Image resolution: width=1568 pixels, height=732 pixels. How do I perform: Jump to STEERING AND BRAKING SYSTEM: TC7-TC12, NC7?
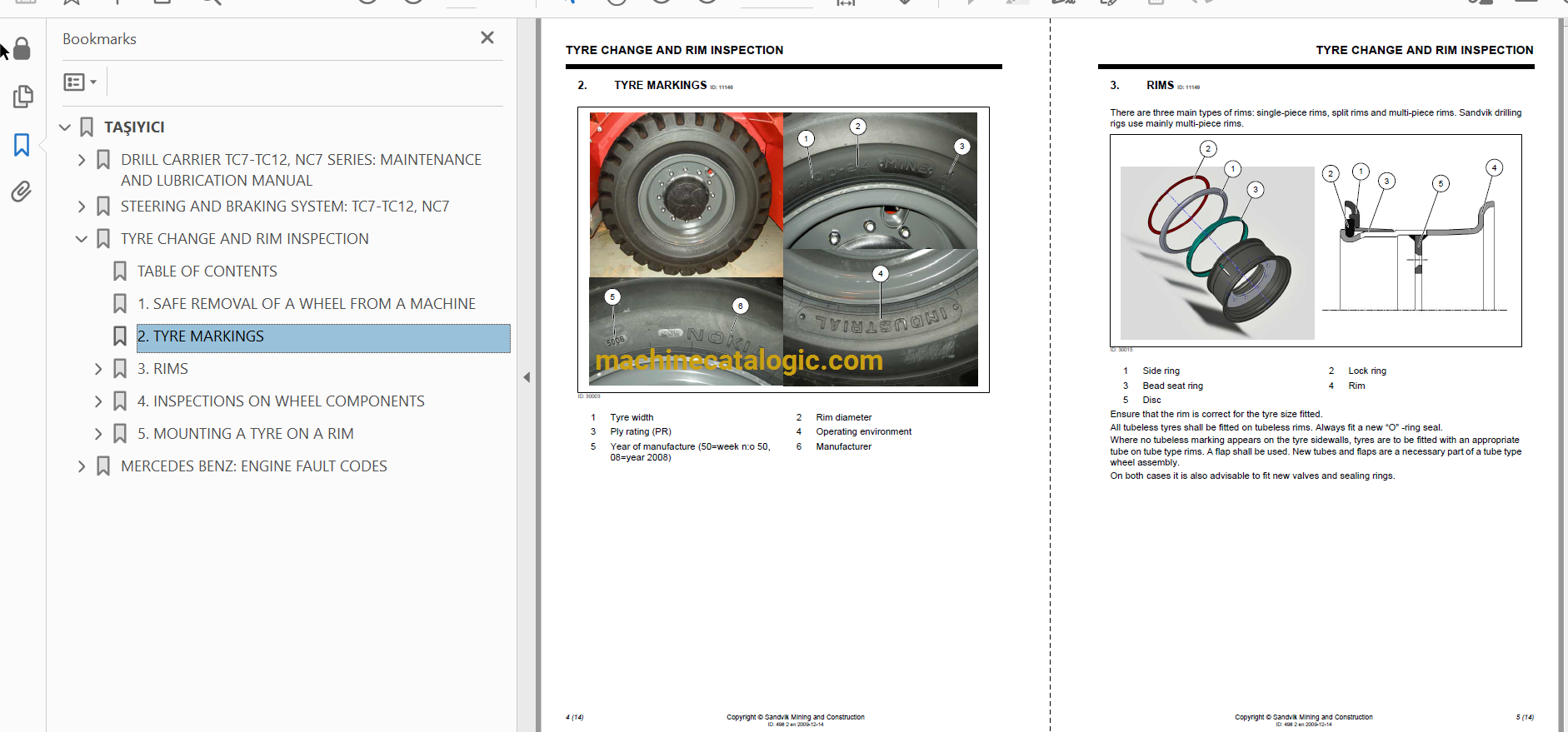(x=285, y=207)
